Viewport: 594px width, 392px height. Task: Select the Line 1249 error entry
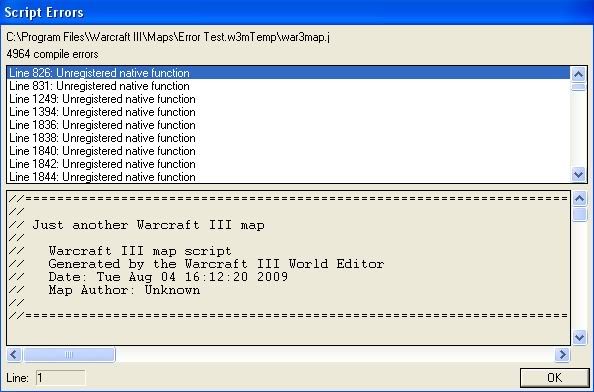click(289, 99)
